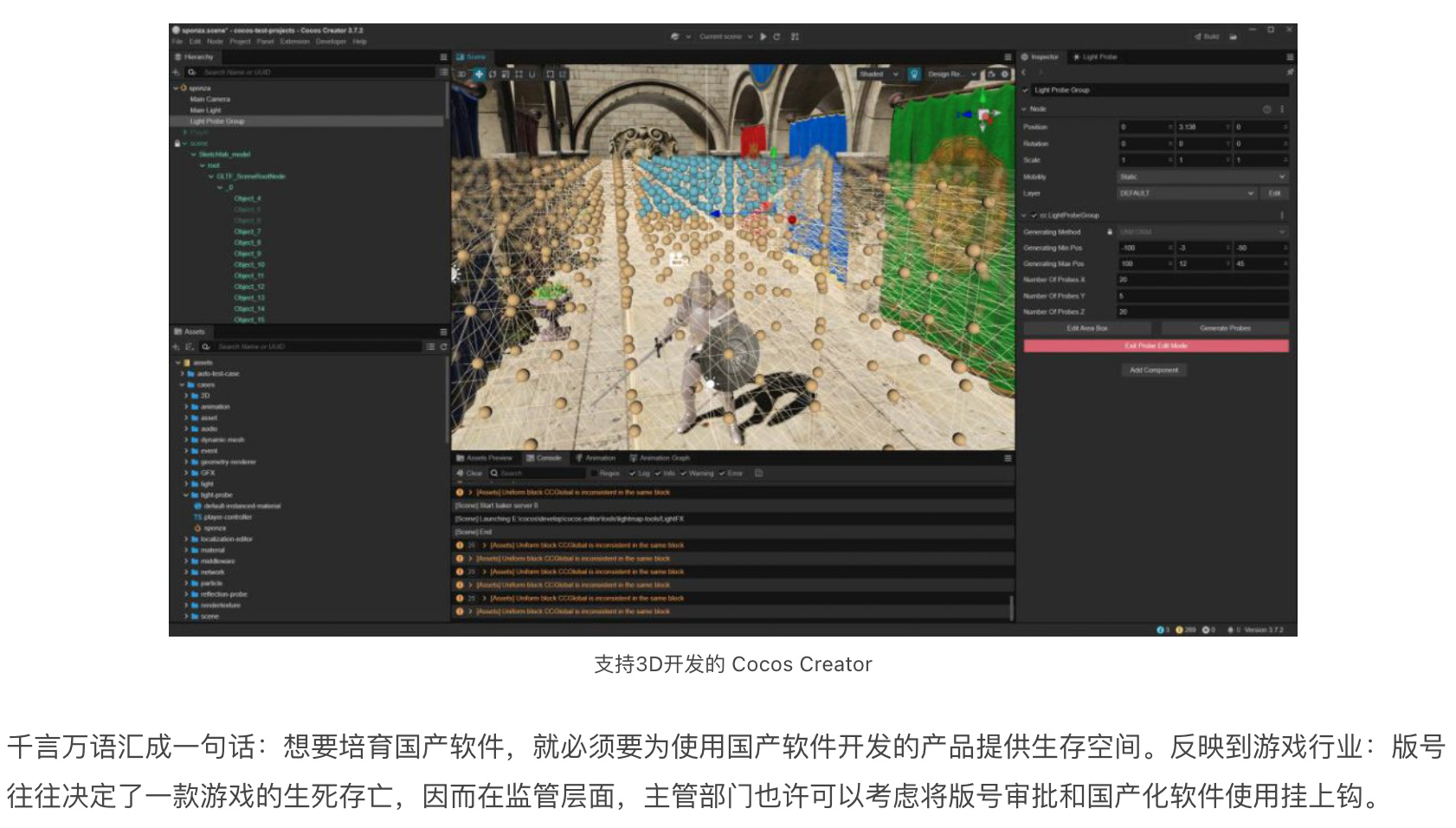The height and width of the screenshot is (828, 1456).
Task: Select the Rotate tool in scene toolbar
Action: pyautogui.click(x=493, y=74)
